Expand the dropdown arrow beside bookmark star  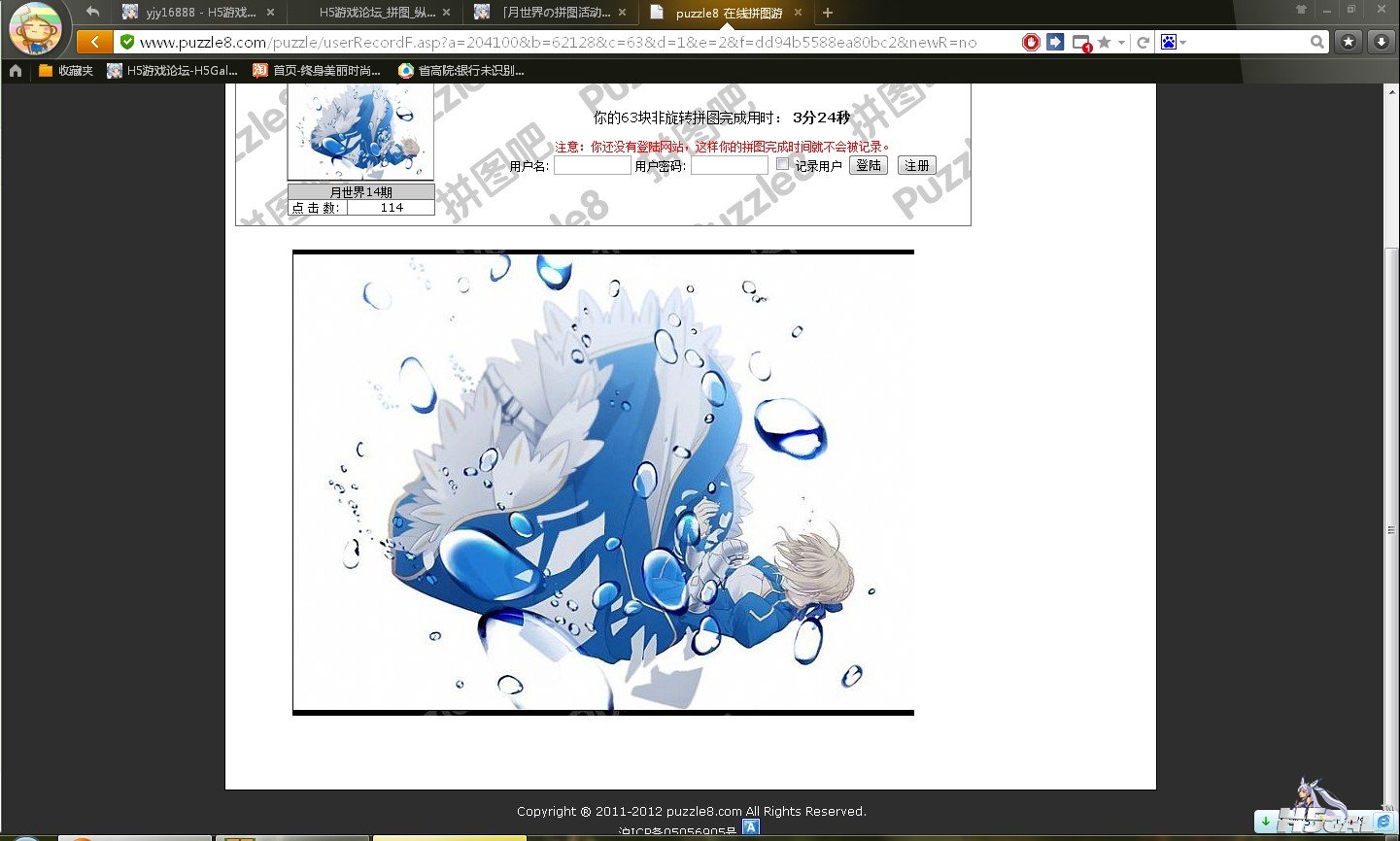[1121, 42]
